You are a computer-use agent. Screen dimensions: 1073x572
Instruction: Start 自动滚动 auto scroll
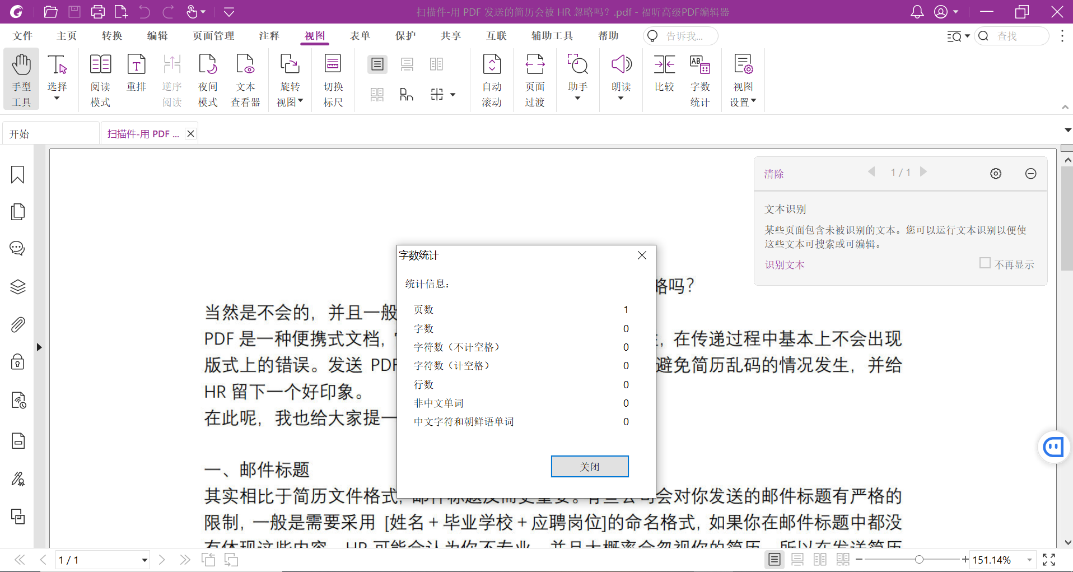click(491, 79)
